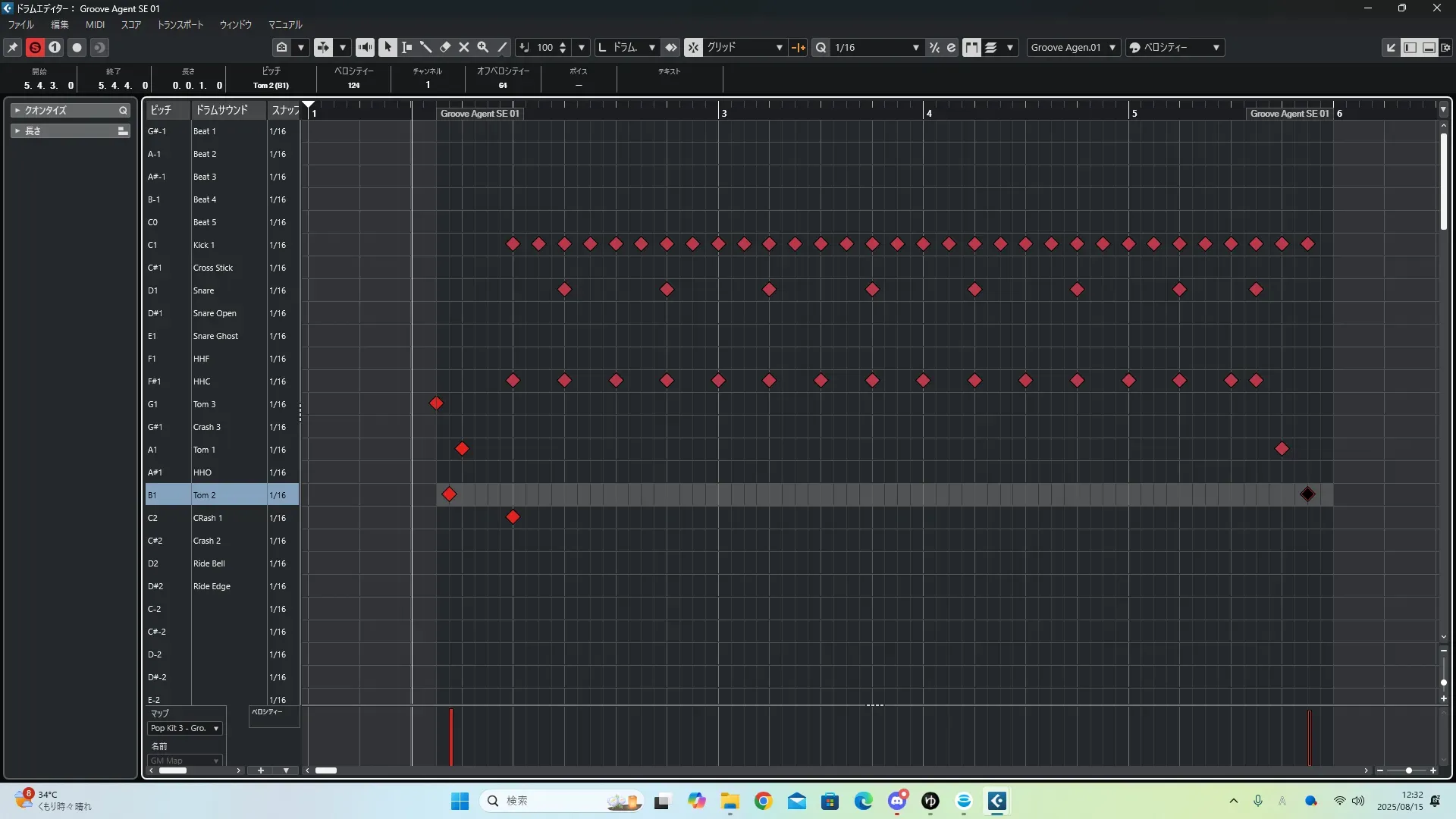
Task: Toggle the Solo Editor button
Action: [35, 47]
